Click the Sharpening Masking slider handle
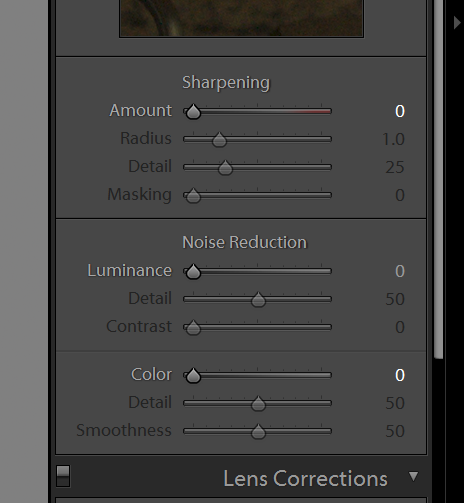The width and height of the screenshot is (464, 503). click(193, 196)
